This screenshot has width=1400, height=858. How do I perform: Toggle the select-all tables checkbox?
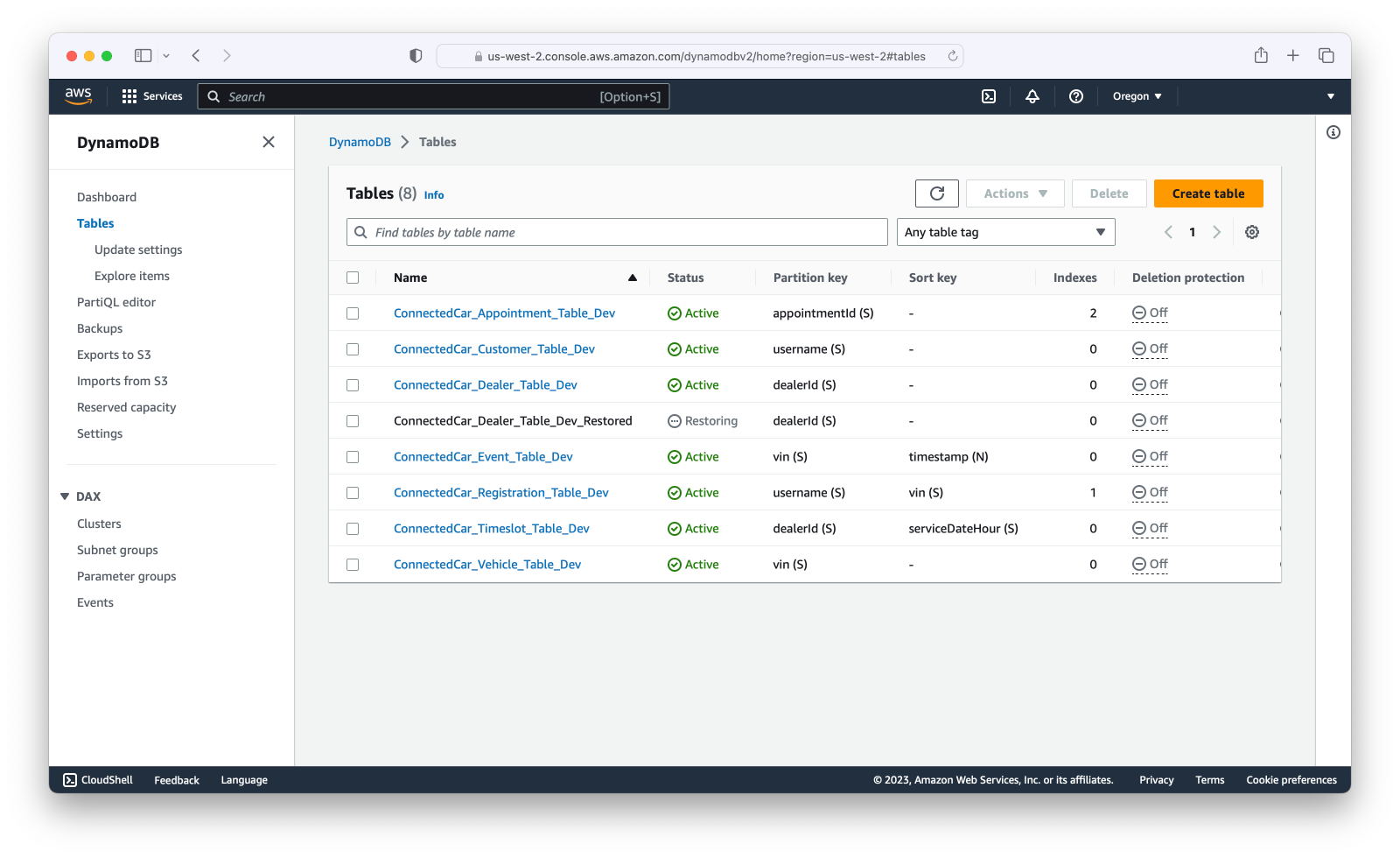pos(353,278)
